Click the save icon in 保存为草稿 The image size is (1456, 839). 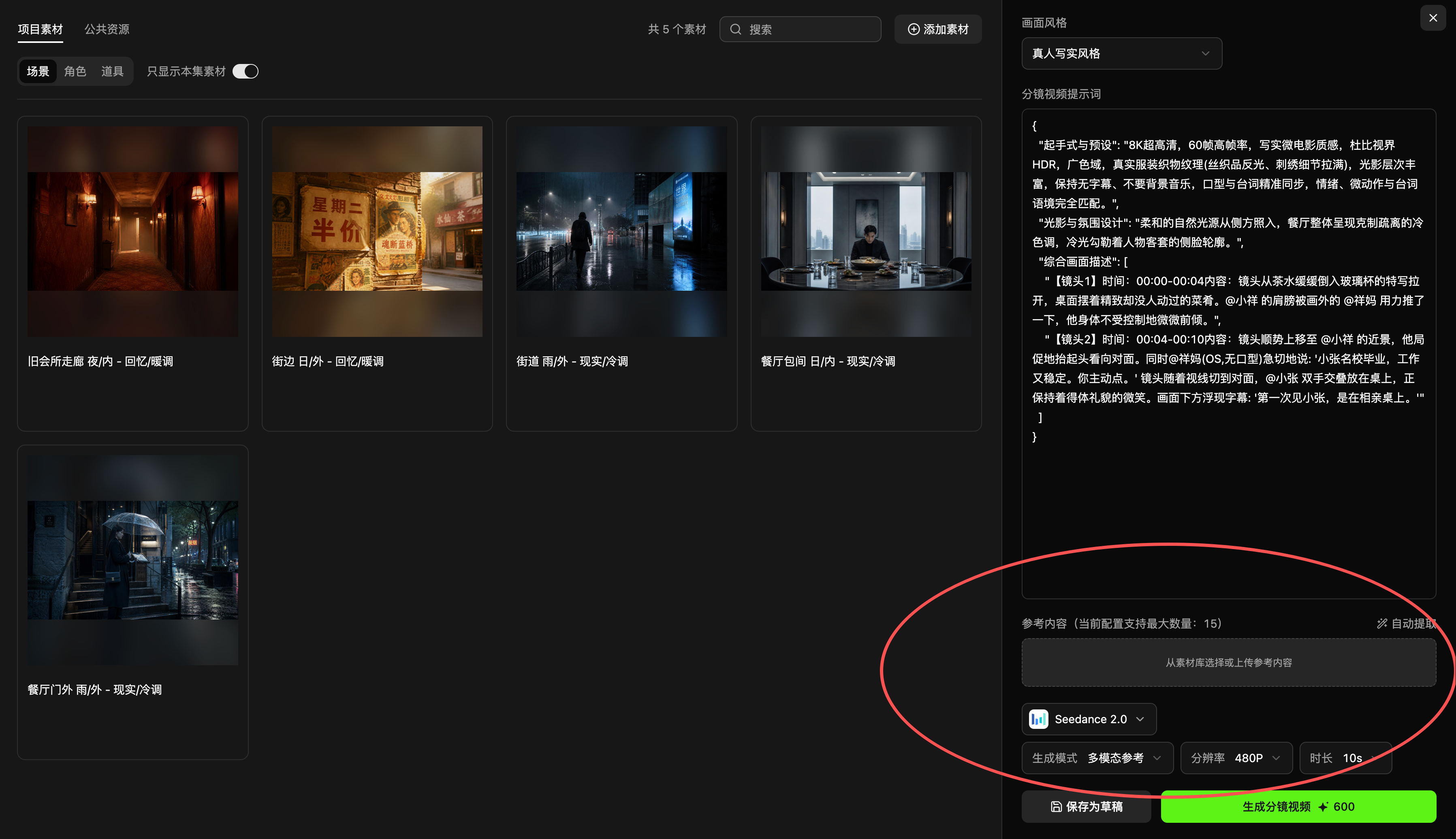1056,807
